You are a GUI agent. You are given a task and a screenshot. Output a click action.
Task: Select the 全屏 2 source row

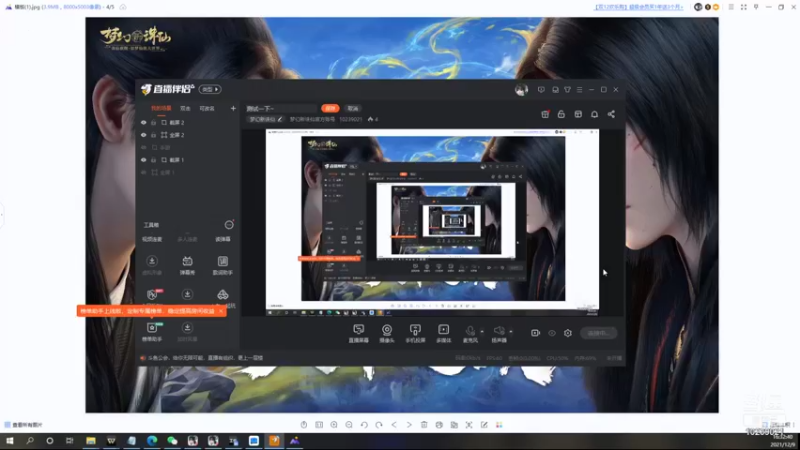[188, 135]
